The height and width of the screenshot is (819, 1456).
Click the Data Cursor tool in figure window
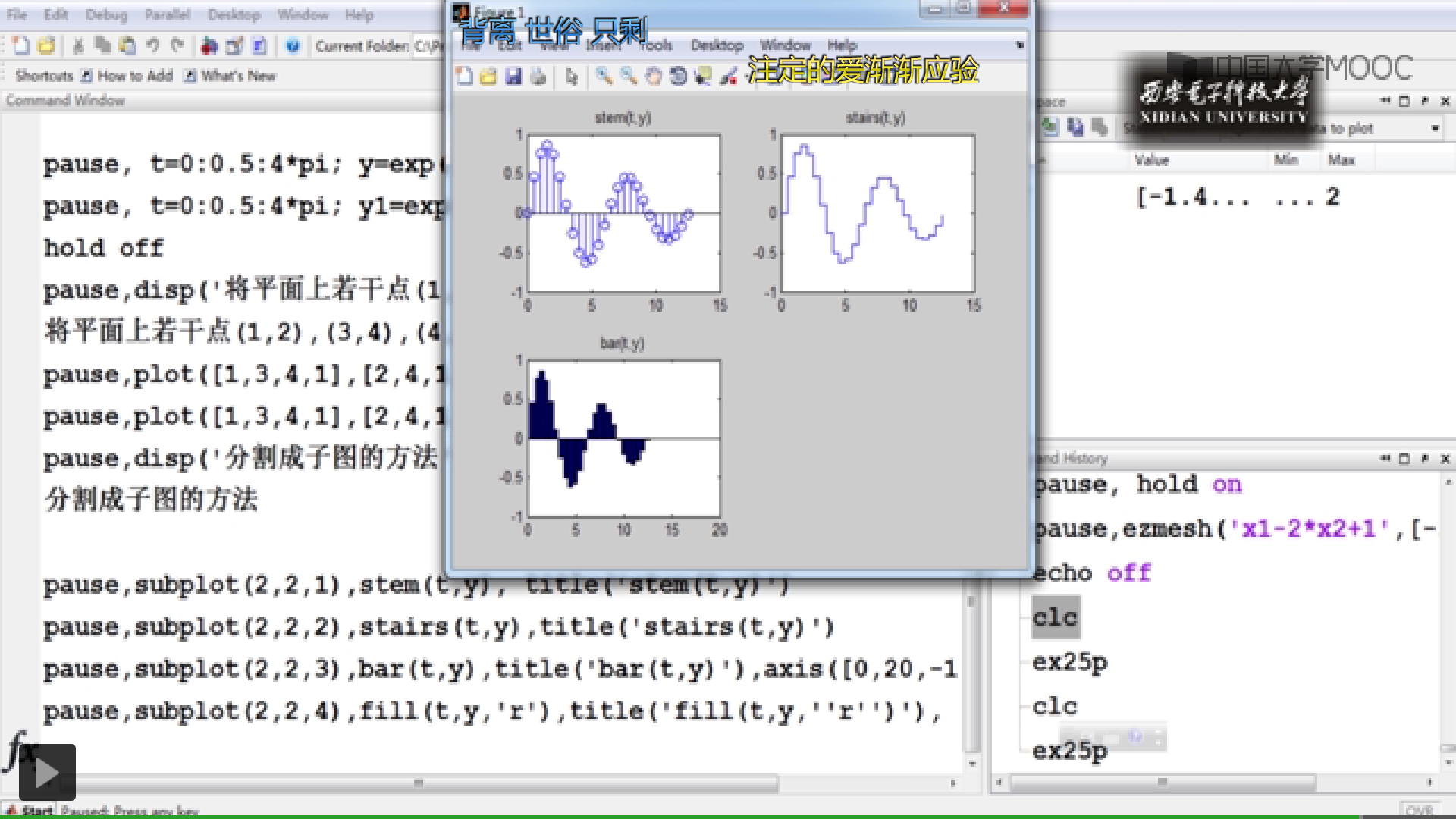[x=703, y=76]
